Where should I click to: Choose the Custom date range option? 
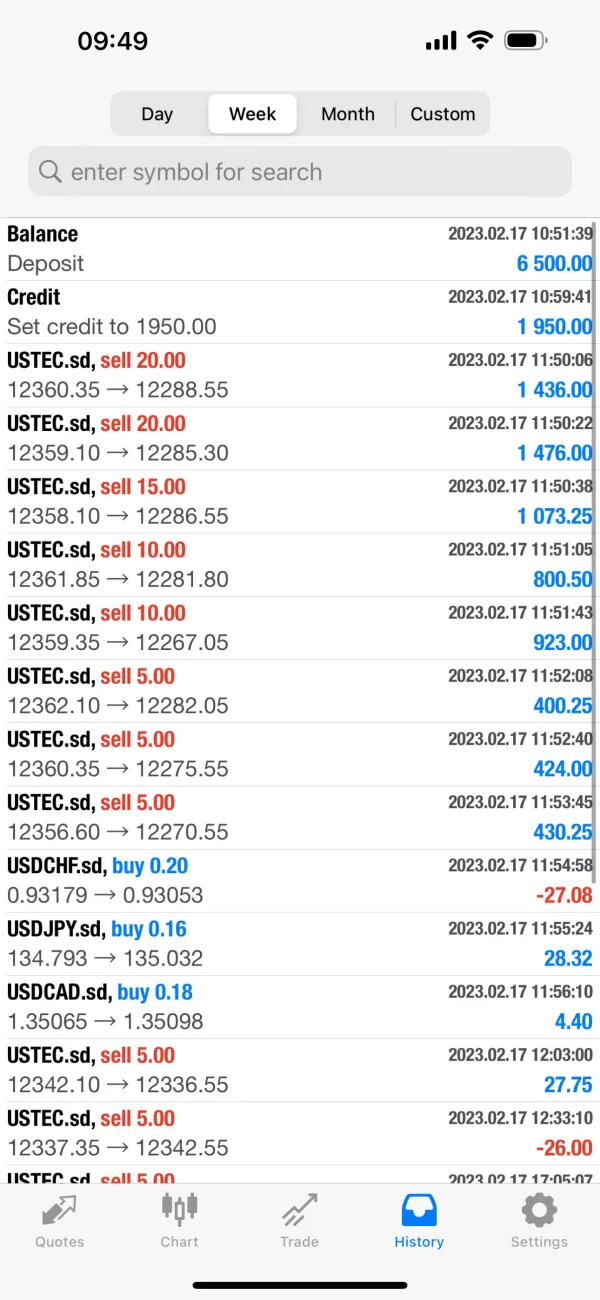(443, 114)
